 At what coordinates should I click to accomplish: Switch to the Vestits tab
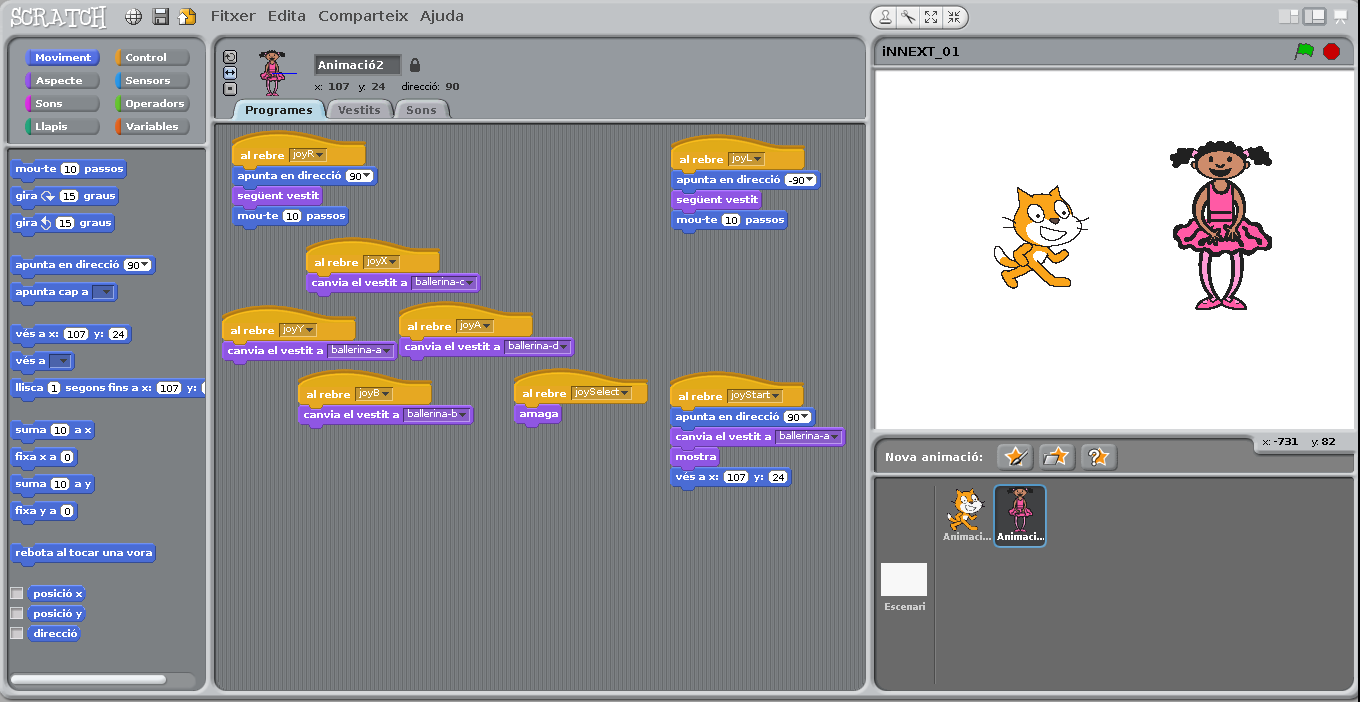359,110
